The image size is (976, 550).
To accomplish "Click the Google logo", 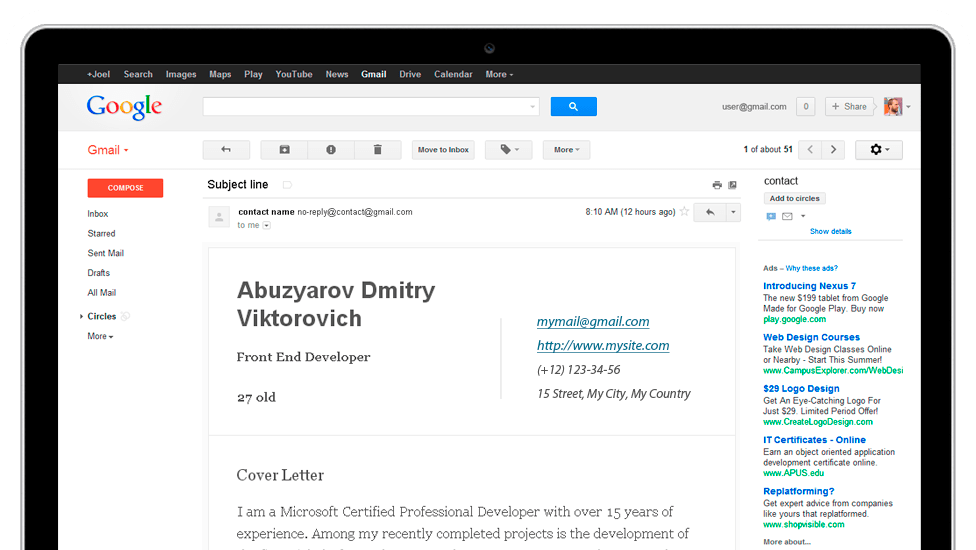I will (x=124, y=106).
